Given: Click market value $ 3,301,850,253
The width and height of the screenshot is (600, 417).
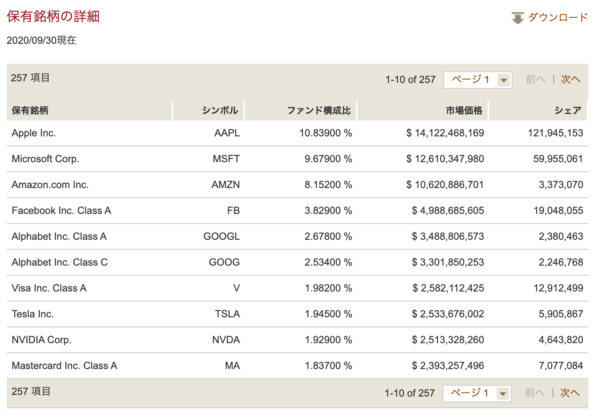Looking at the screenshot, I should (448, 262).
